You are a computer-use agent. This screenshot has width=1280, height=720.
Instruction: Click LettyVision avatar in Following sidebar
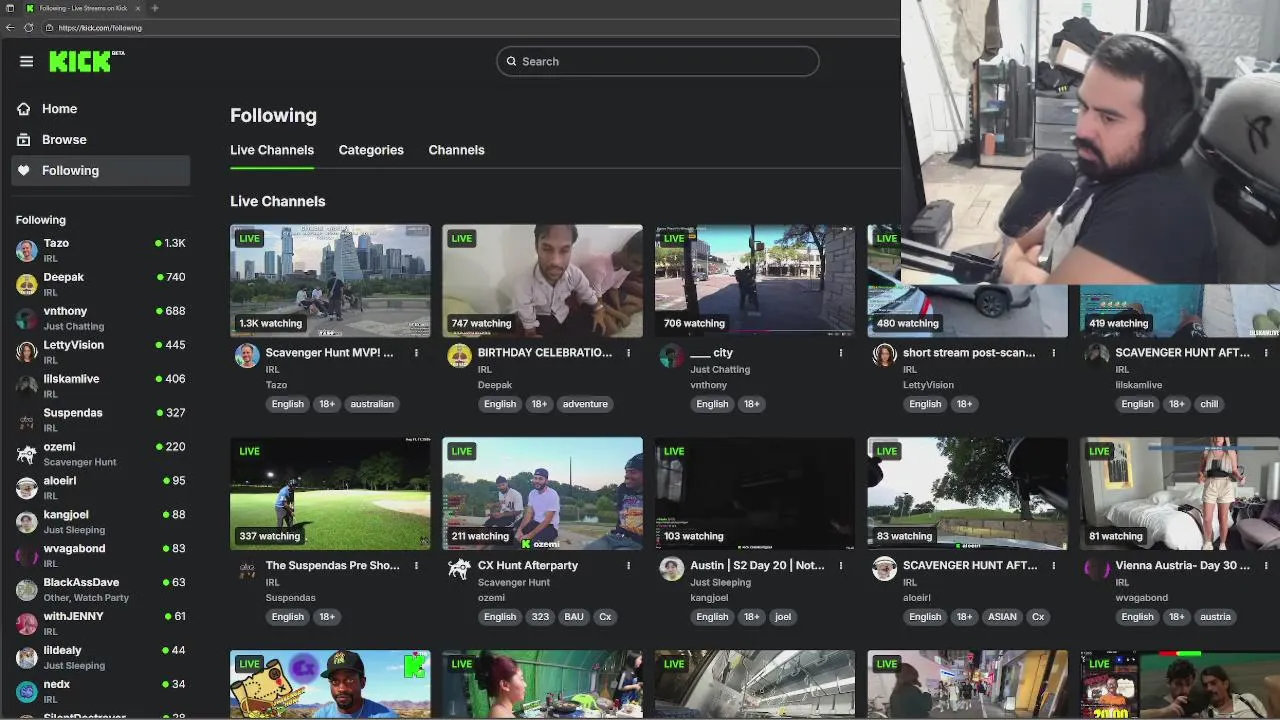(x=27, y=353)
